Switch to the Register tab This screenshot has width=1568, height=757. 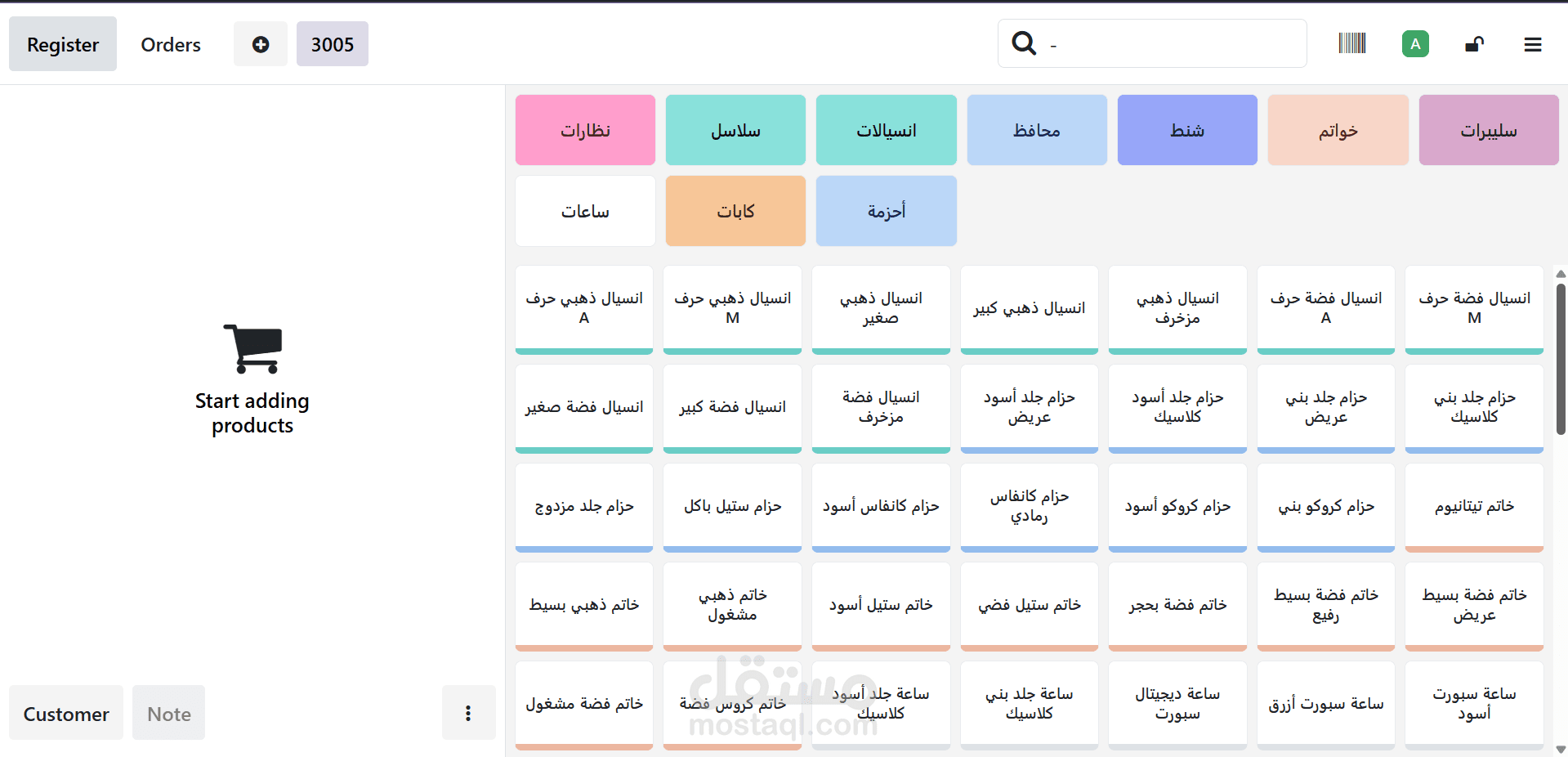(63, 44)
